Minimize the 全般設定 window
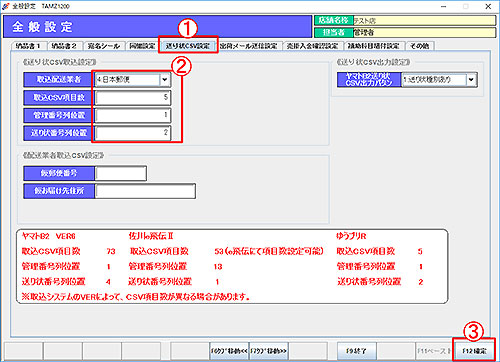 pyautogui.click(x=444, y=6)
